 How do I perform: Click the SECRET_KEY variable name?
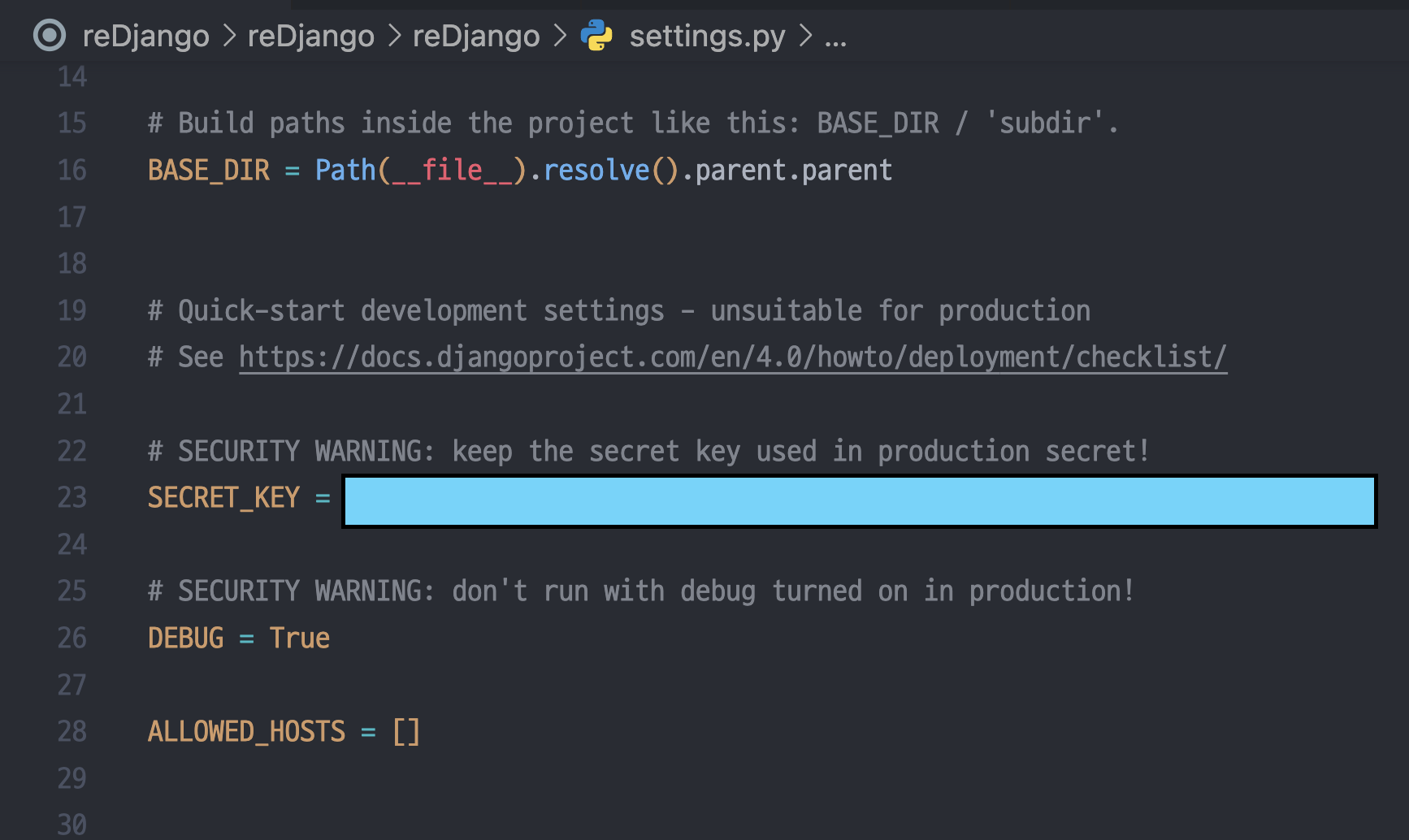click(223, 498)
